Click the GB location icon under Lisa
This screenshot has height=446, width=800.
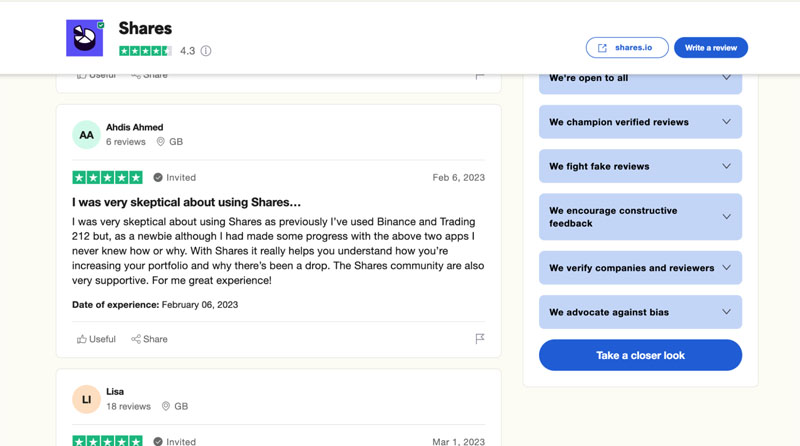(x=165, y=406)
